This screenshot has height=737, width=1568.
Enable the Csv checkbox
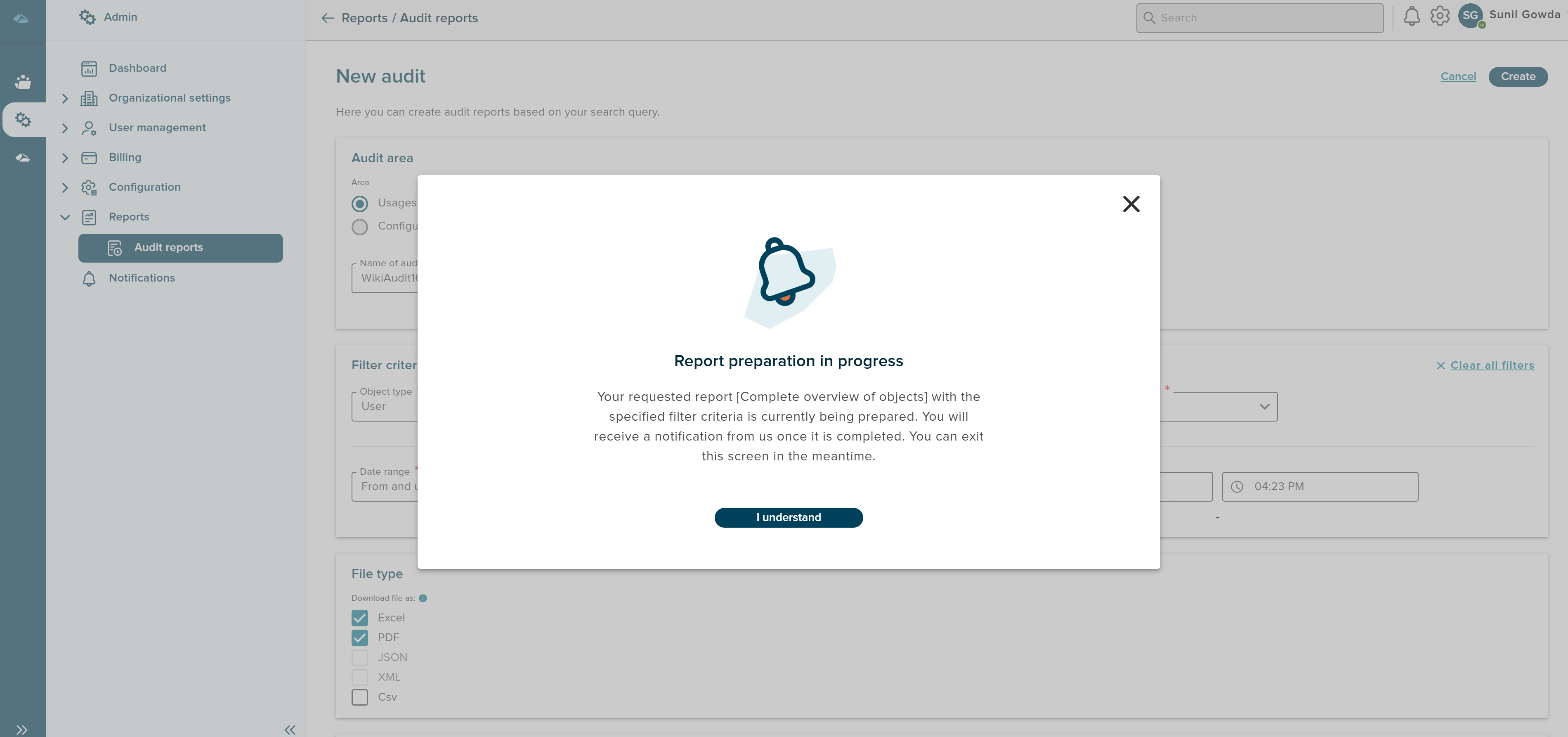point(360,697)
